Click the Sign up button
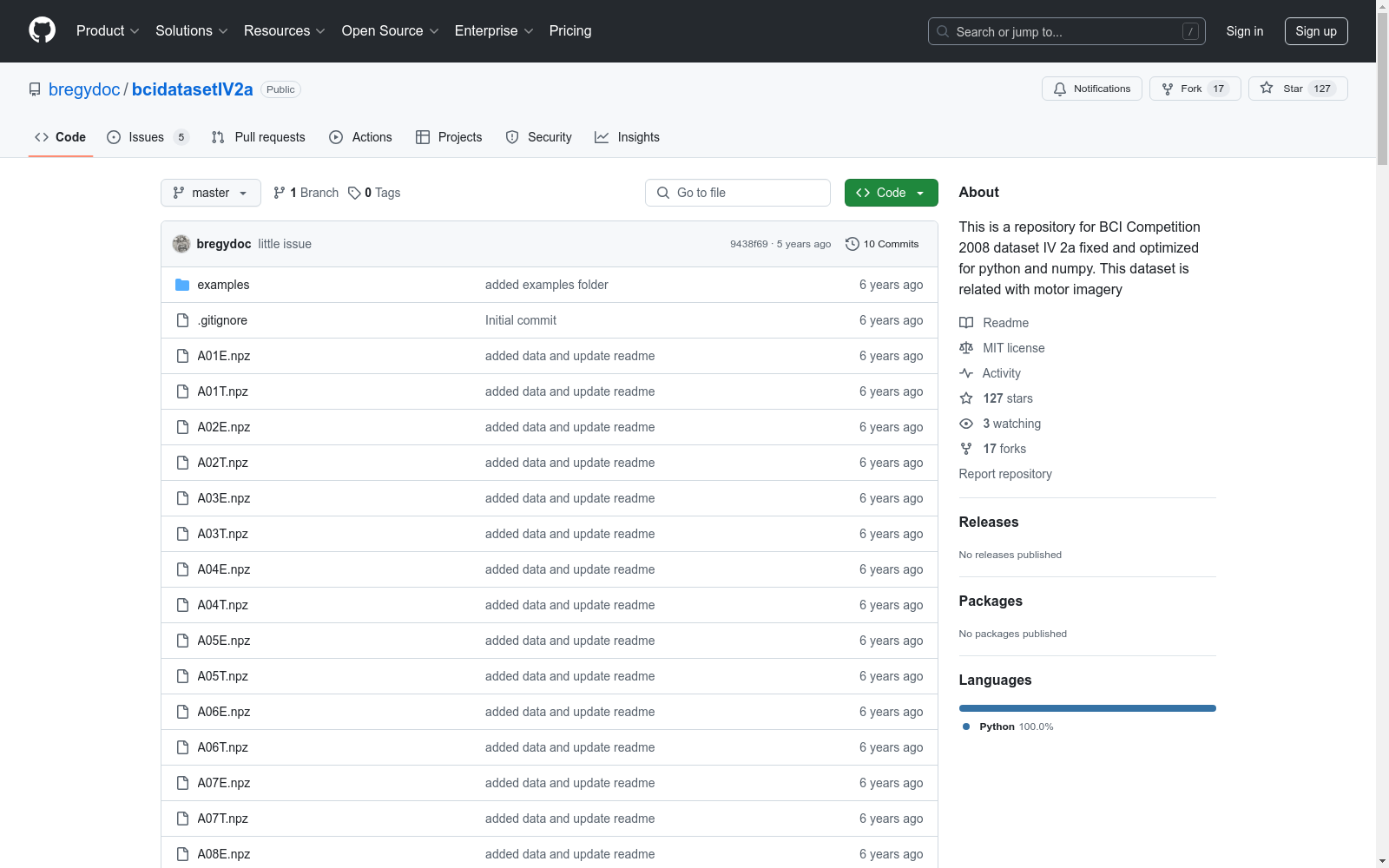Image resolution: width=1389 pixels, height=868 pixels. (1316, 31)
